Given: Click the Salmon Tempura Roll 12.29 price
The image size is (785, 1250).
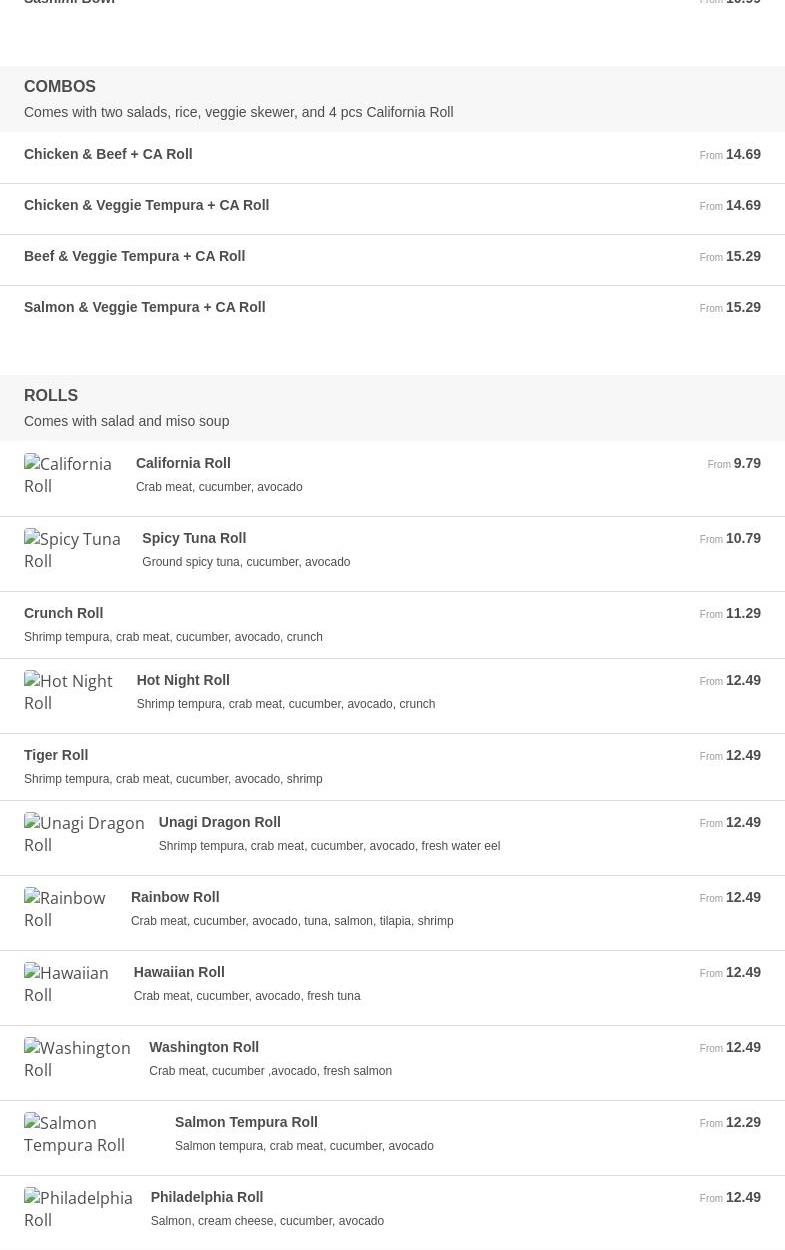Looking at the screenshot, I should [742, 1123].
